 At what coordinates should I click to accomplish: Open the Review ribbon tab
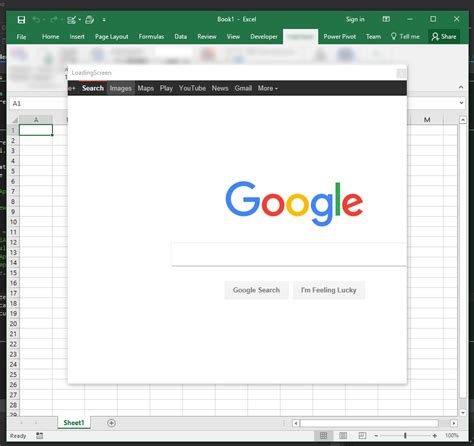pos(207,36)
